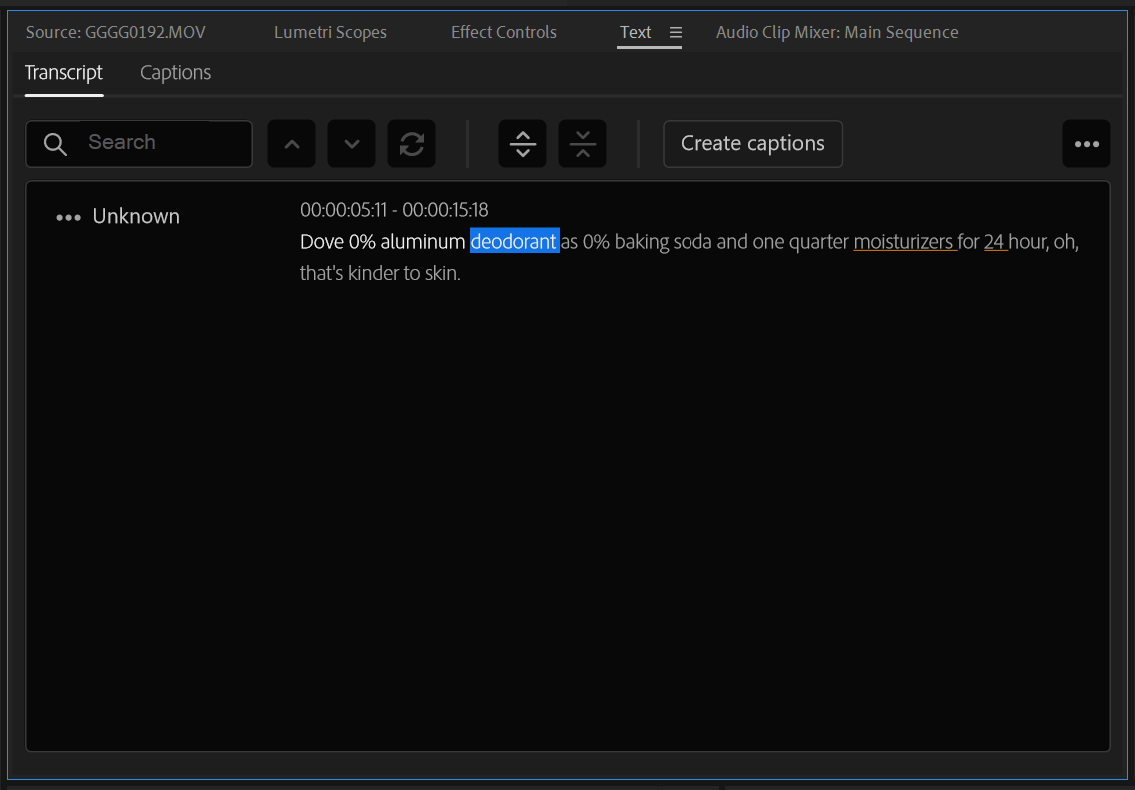Open the Unknown speaker label to rename it
The height and width of the screenshot is (790, 1135).
point(136,216)
